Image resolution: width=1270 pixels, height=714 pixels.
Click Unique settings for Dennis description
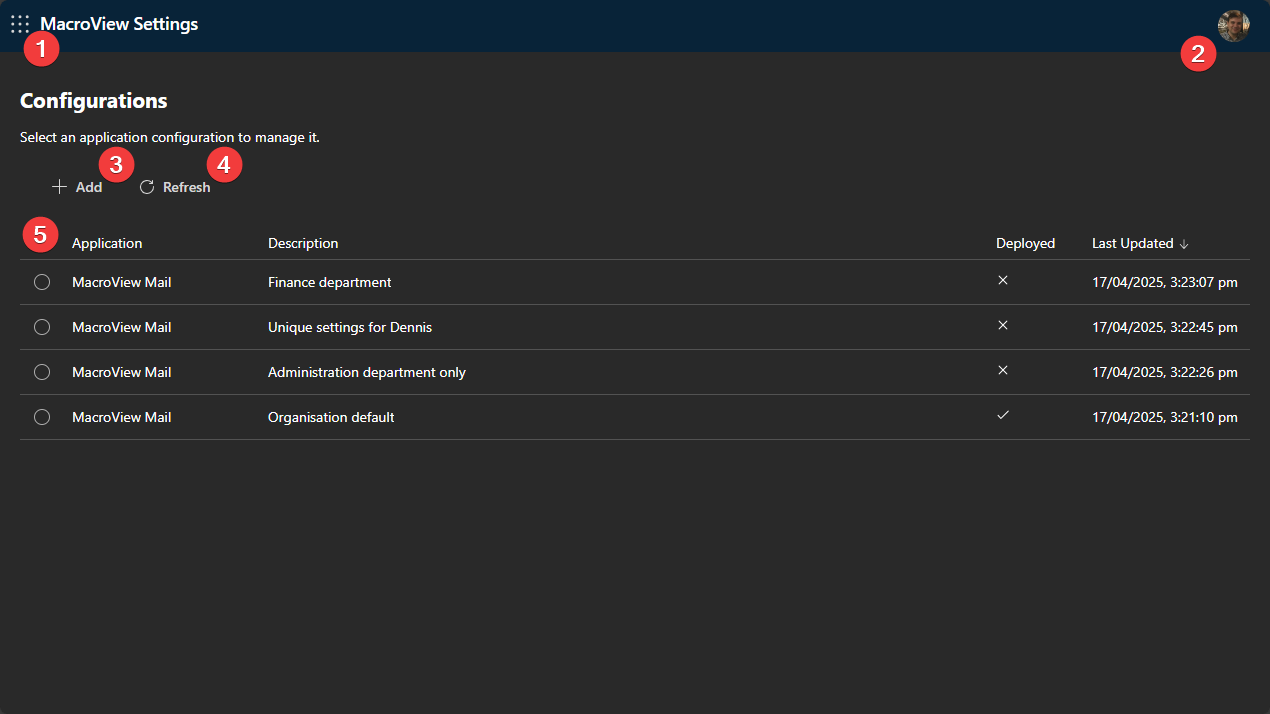click(350, 327)
